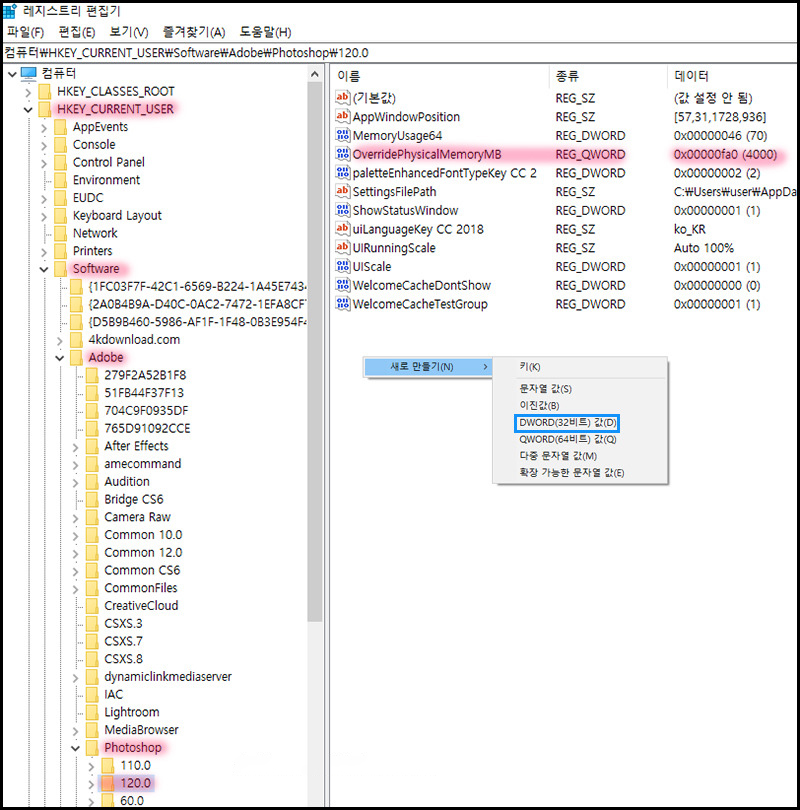Click the binary icon of UIScale
The width and height of the screenshot is (800, 810).
342,267
